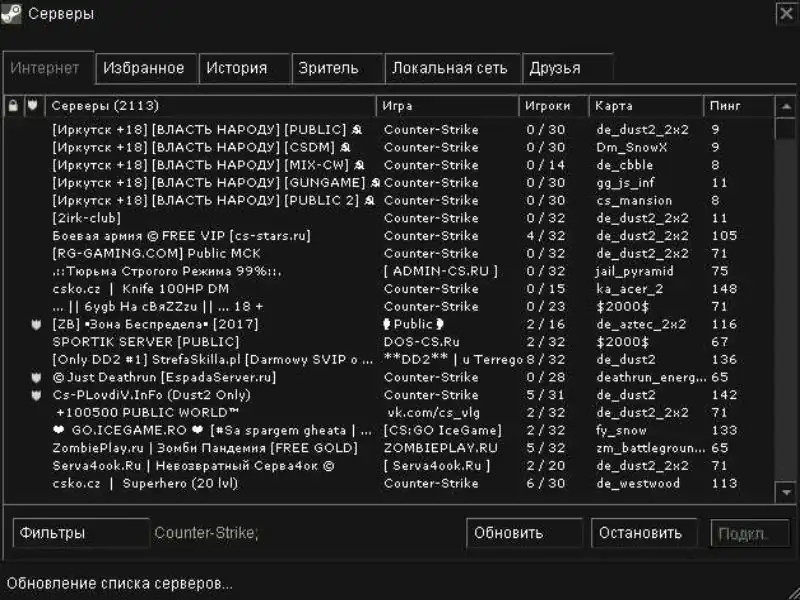This screenshot has width=800, height=600.
Task: Switch to the Интернет tab
Action: [48, 68]
